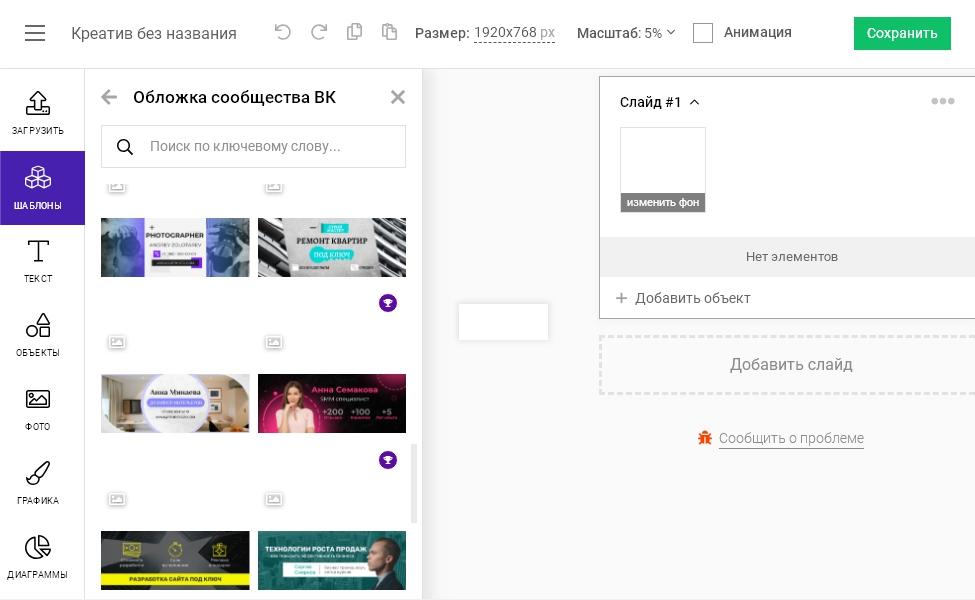The width and height of the screenshot is (975, 600).
Task: Click the Сообщить о проблеме link
Action: [x=790, y=438]
